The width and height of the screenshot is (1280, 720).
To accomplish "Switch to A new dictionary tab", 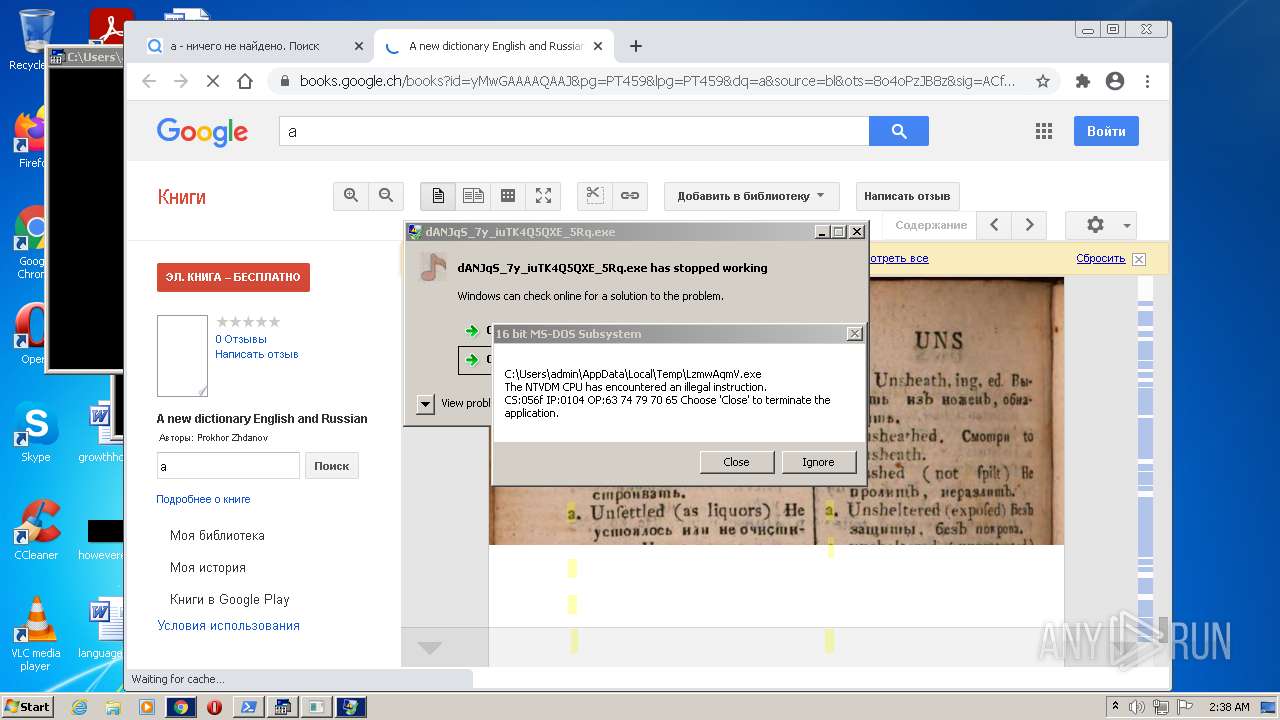I will (x=493, y=46).
